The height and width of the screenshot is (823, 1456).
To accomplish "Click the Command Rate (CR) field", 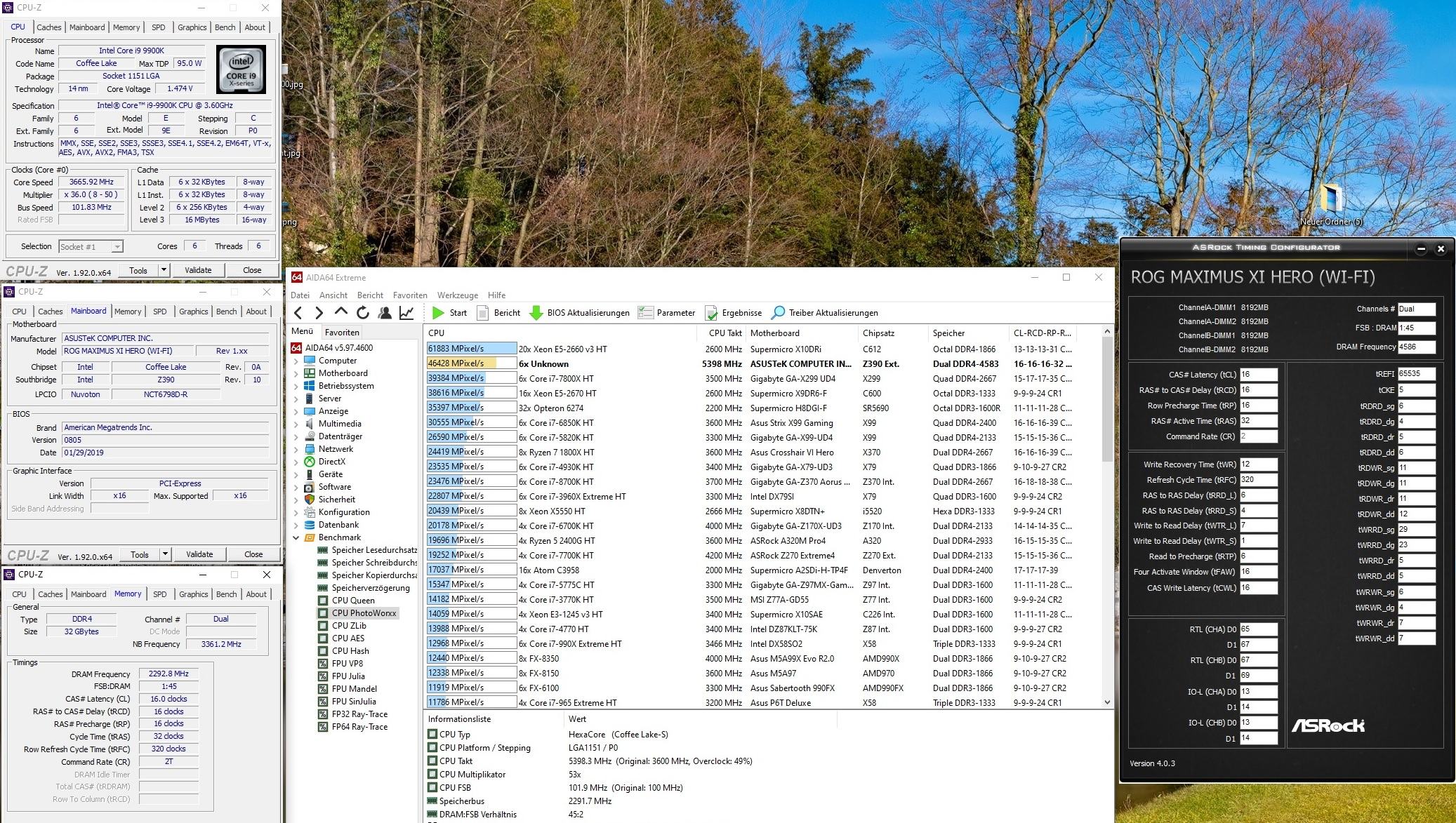I will pos(1258,436).
